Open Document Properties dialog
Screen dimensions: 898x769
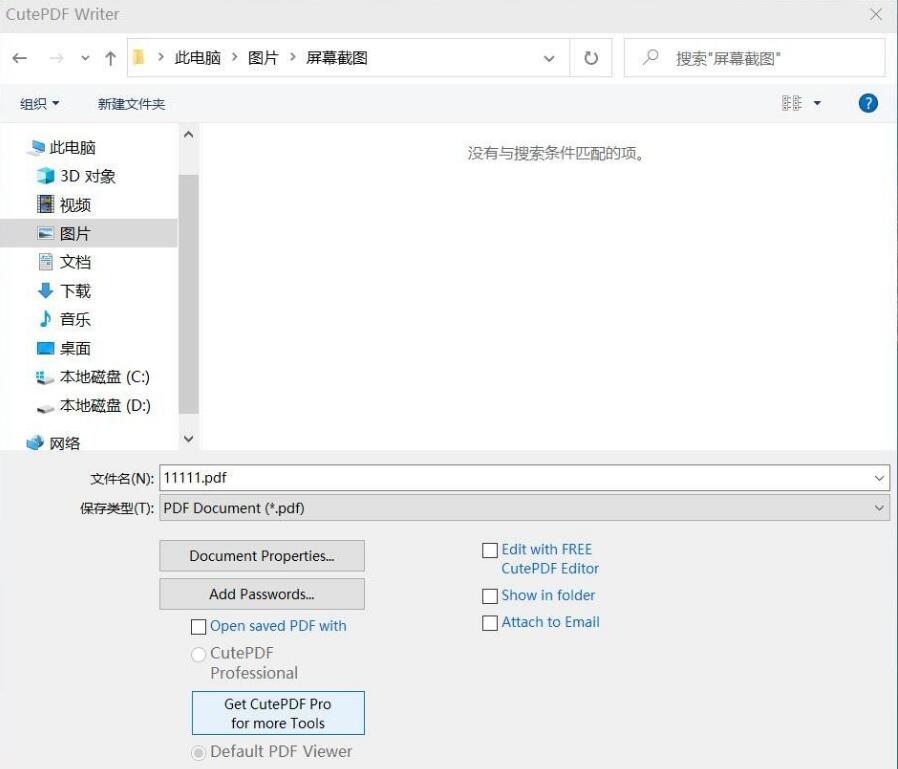(262, 555)
